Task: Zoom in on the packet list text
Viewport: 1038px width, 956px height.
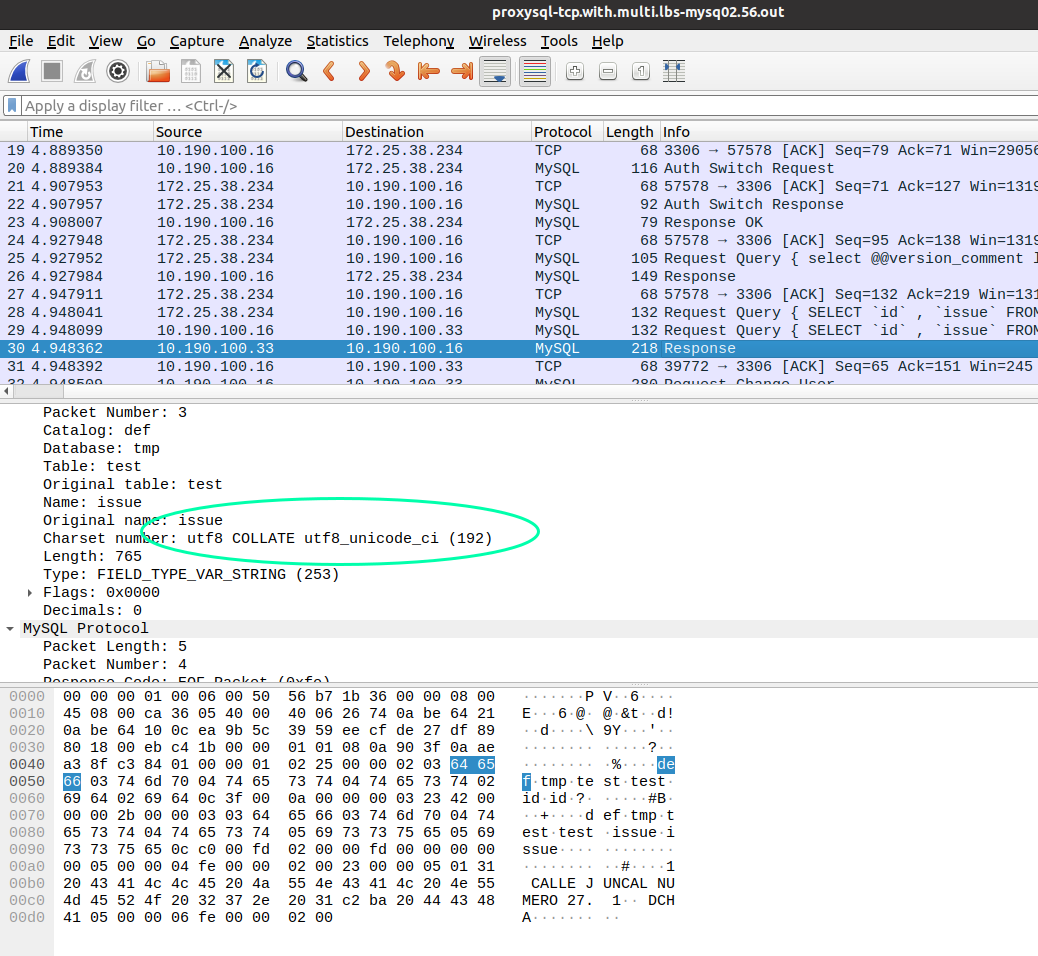Action: (x=573, y=71)
